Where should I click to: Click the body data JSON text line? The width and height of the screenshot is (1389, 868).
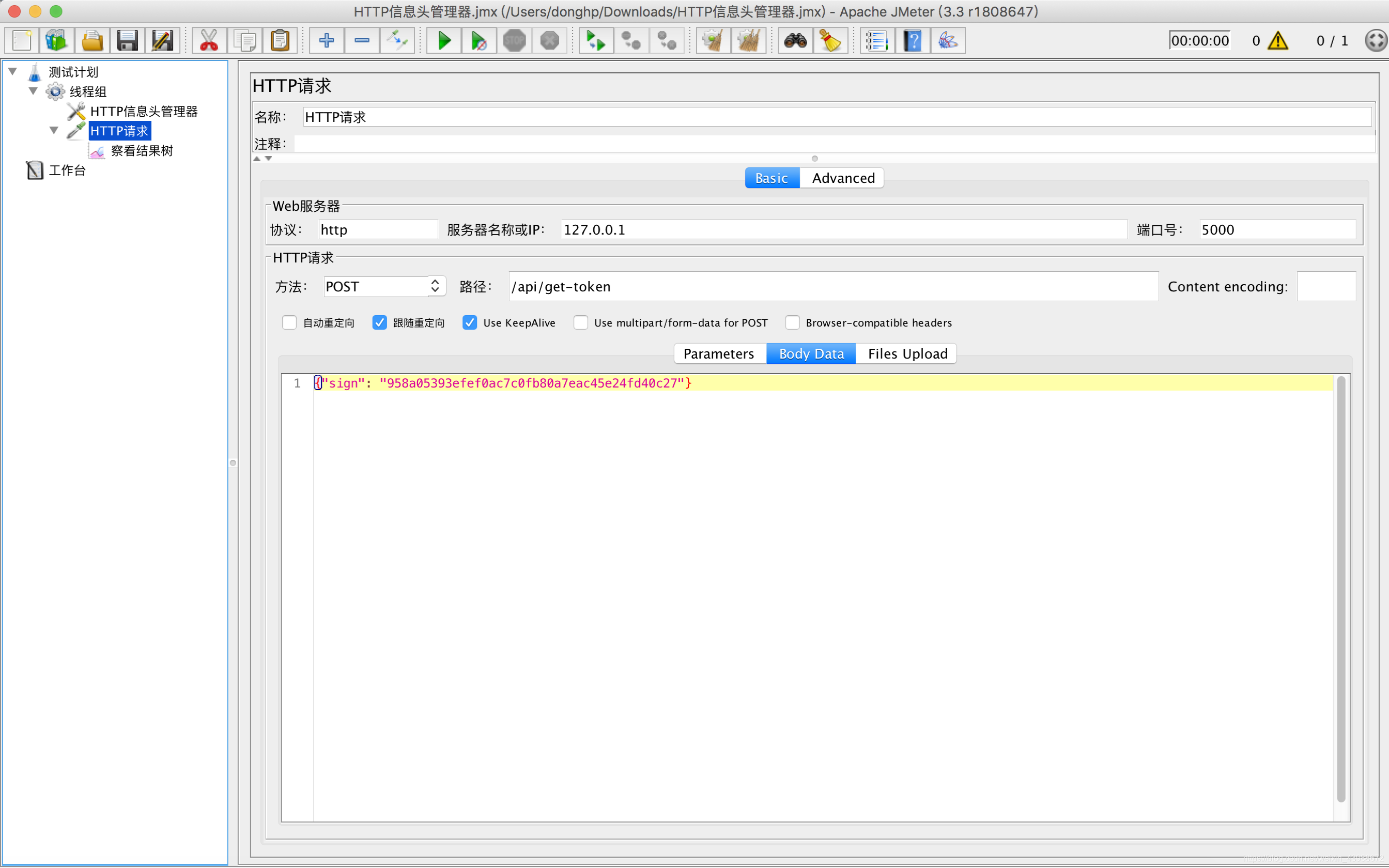(x=503, y=383)
